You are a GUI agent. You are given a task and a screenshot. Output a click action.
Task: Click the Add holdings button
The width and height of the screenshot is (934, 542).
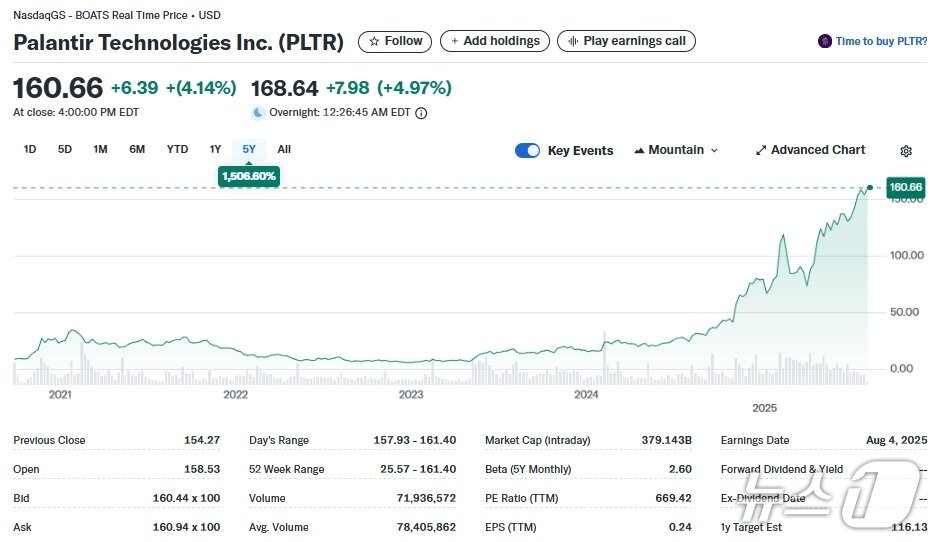pyautogui.click(x=494, y=42)
